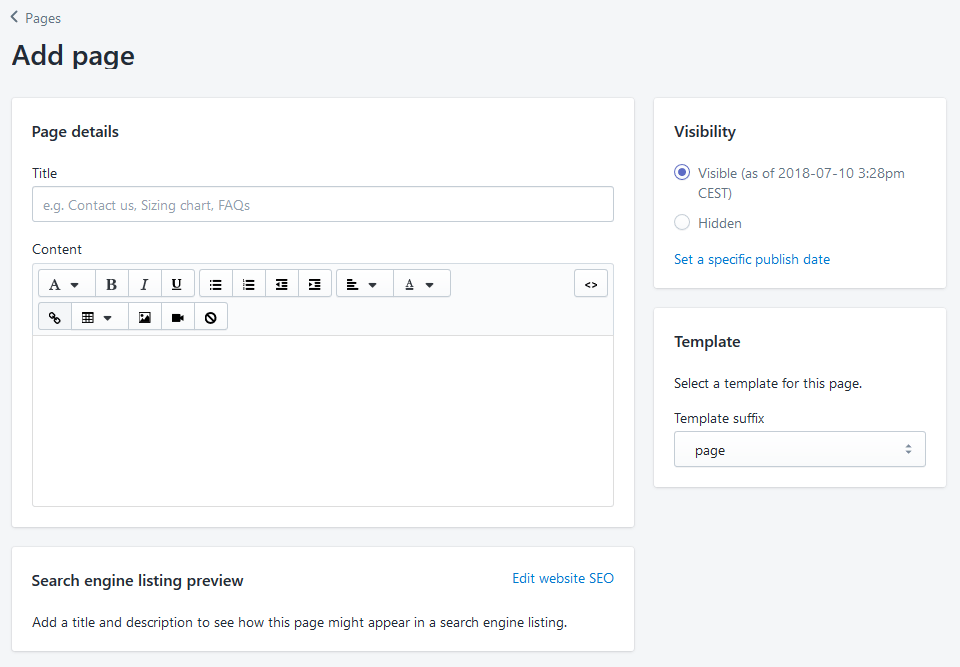Screen dimensions: 960x667
Task: Indent the current paragraph
Action: pyautogui.click(x=315, y=284)
